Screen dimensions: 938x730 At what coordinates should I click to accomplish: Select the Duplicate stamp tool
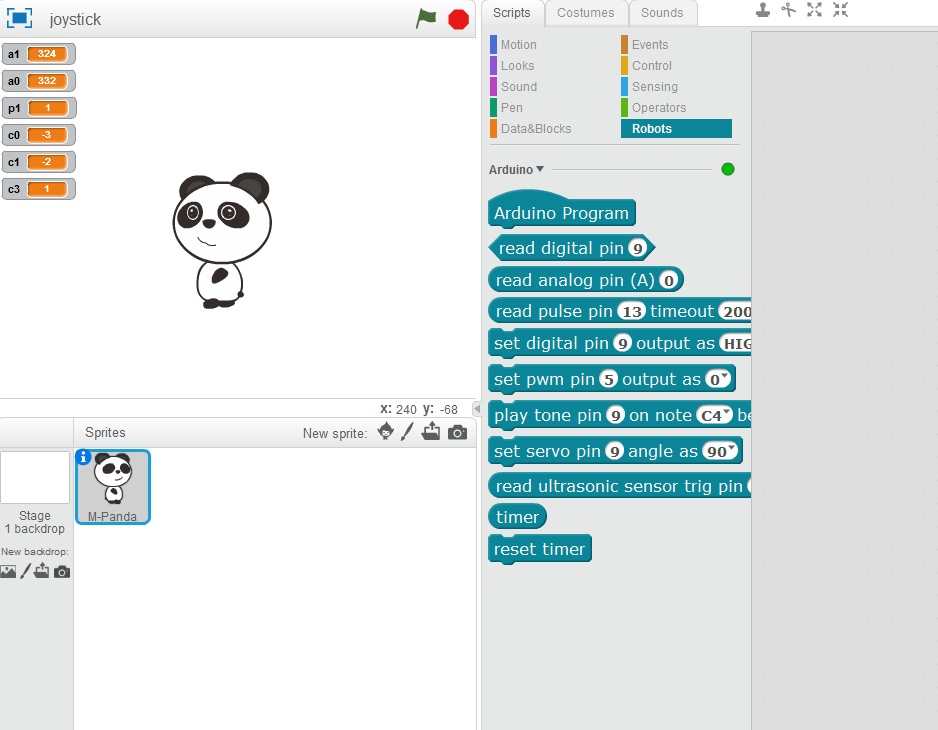pyautogui.click(x=765, y=11)
